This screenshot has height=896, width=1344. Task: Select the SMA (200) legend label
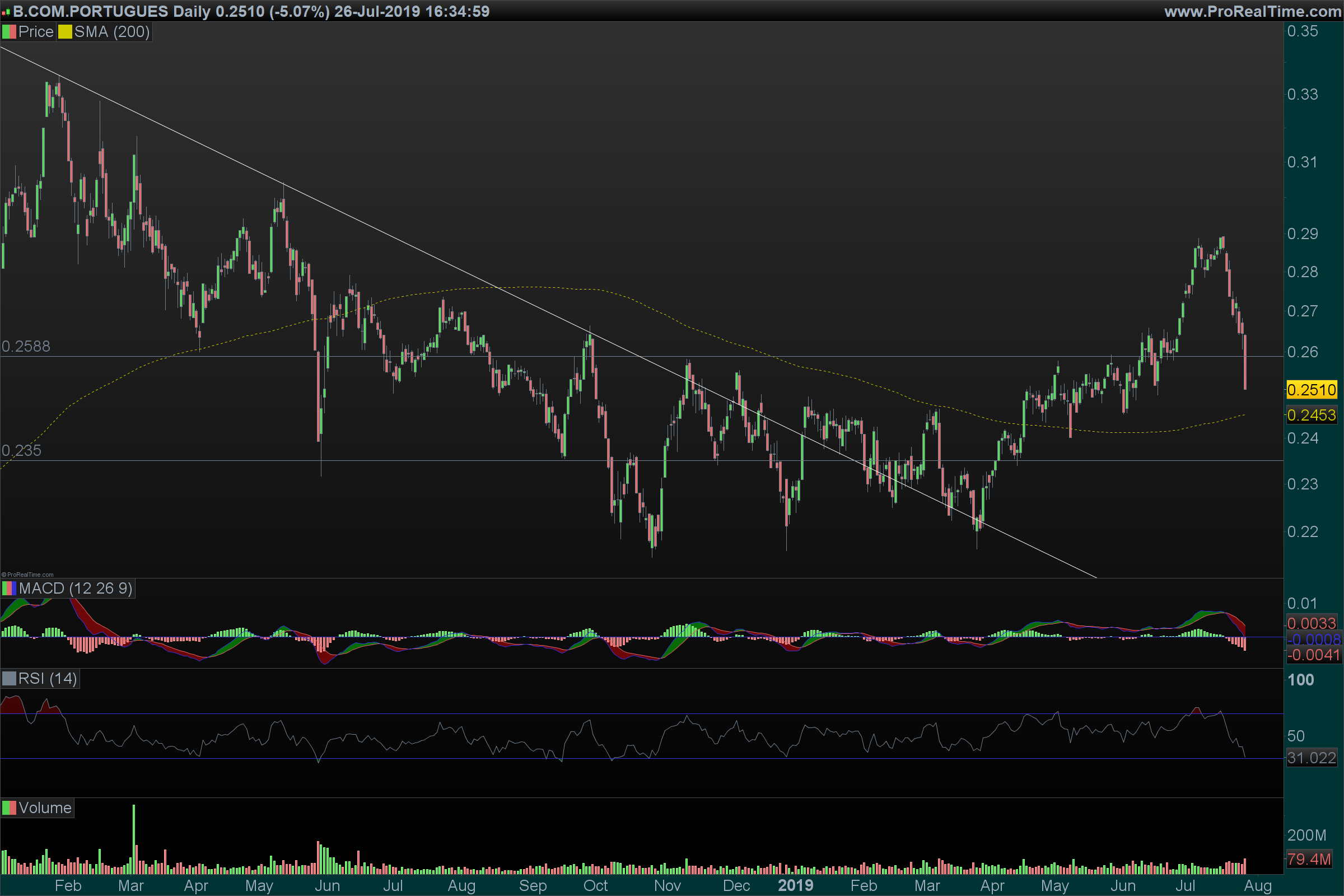(x=112, y=32)
